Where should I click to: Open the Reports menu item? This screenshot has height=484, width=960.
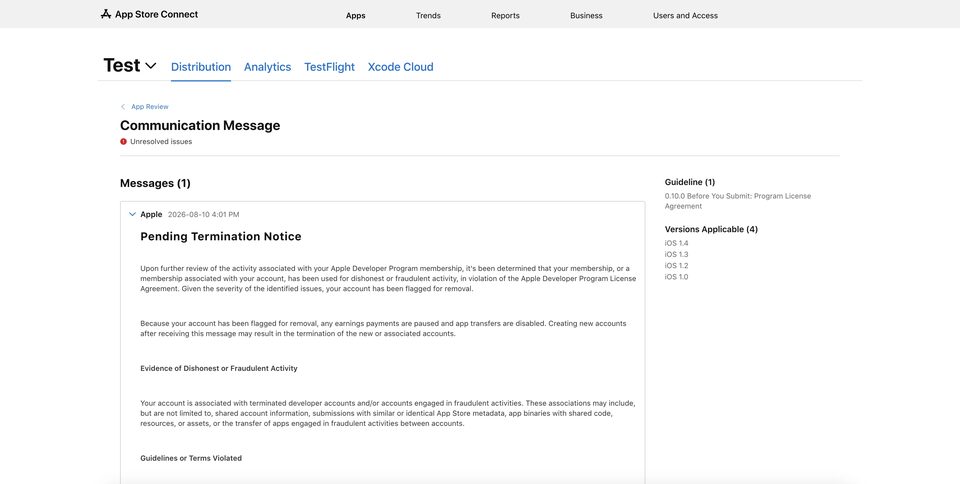(505, 15)
